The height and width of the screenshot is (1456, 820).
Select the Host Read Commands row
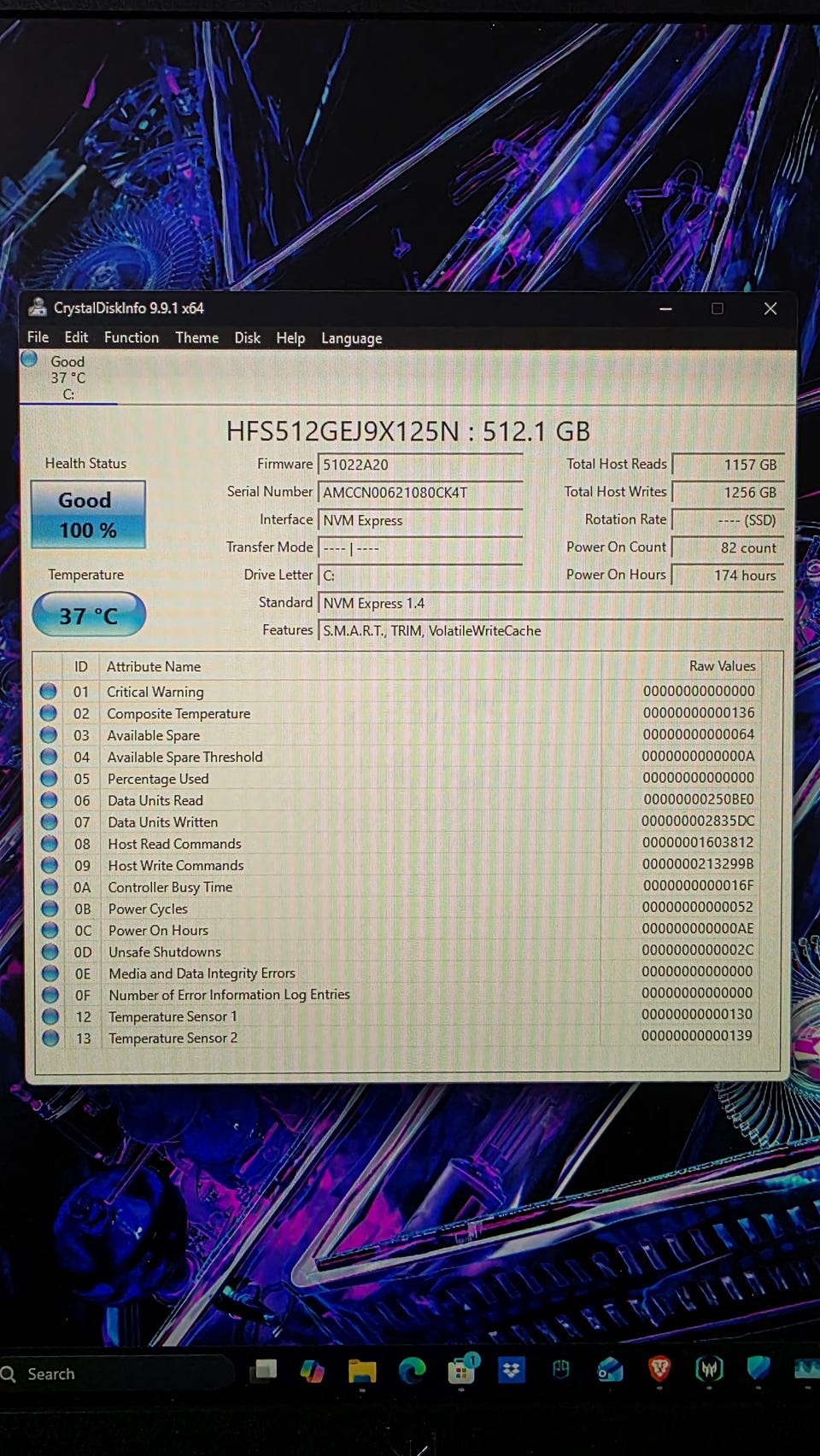pos(397,844)
